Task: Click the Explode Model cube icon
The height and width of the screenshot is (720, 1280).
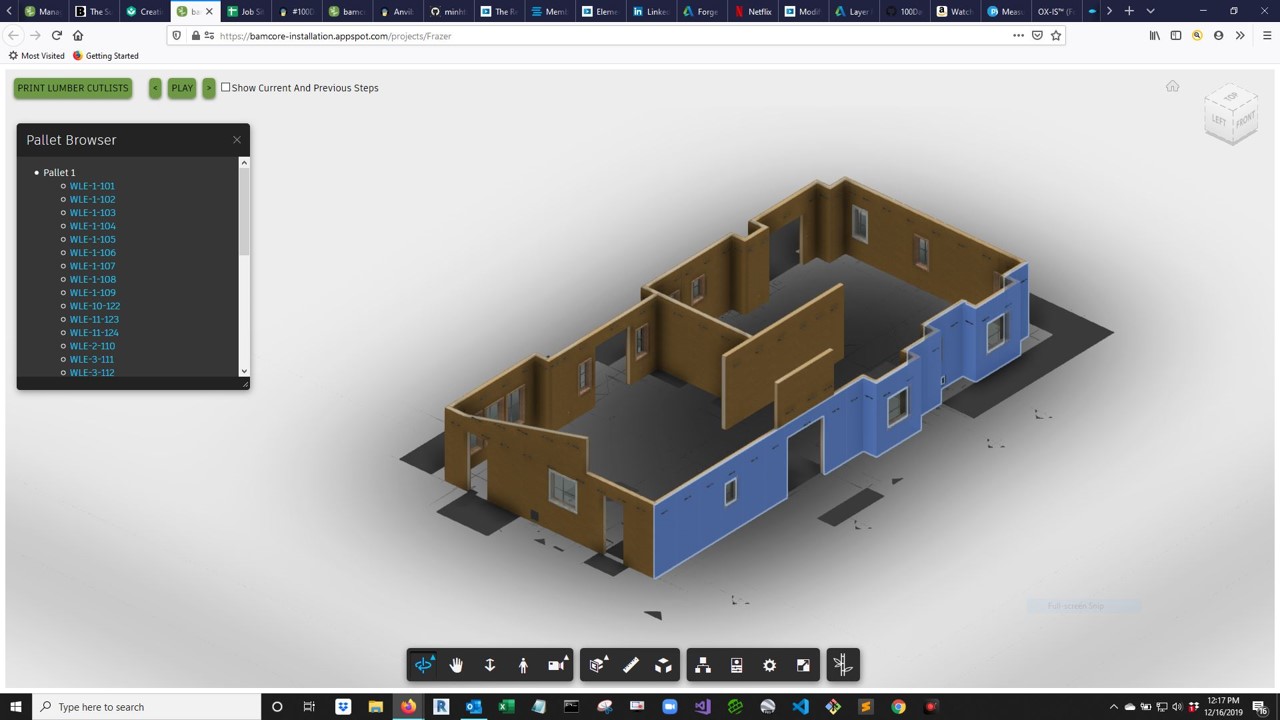Action: tap(664, 665)
